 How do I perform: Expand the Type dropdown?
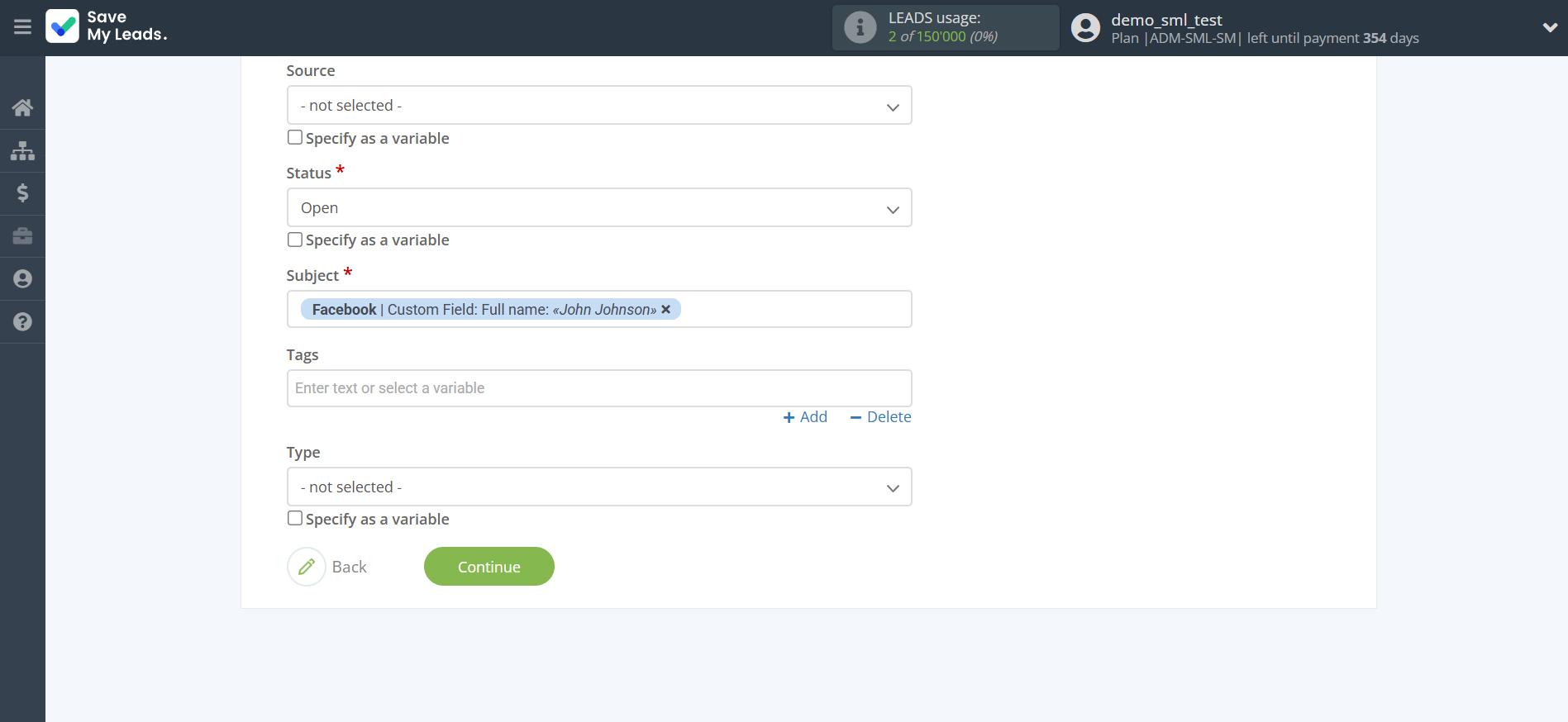pos(598,487)
